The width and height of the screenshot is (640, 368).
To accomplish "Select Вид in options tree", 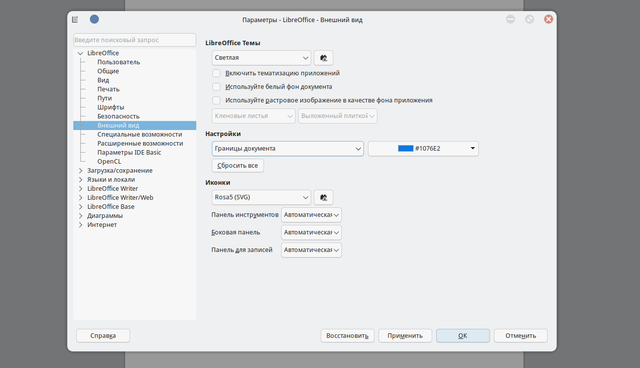I will tap(103, 80).
